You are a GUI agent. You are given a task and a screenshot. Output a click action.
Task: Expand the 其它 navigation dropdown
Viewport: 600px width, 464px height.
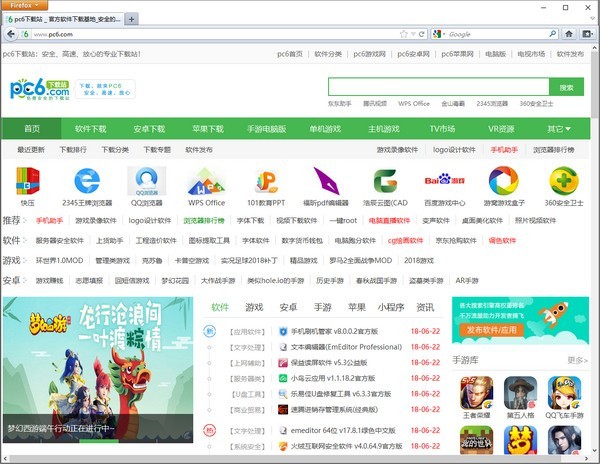pos(559,129)
